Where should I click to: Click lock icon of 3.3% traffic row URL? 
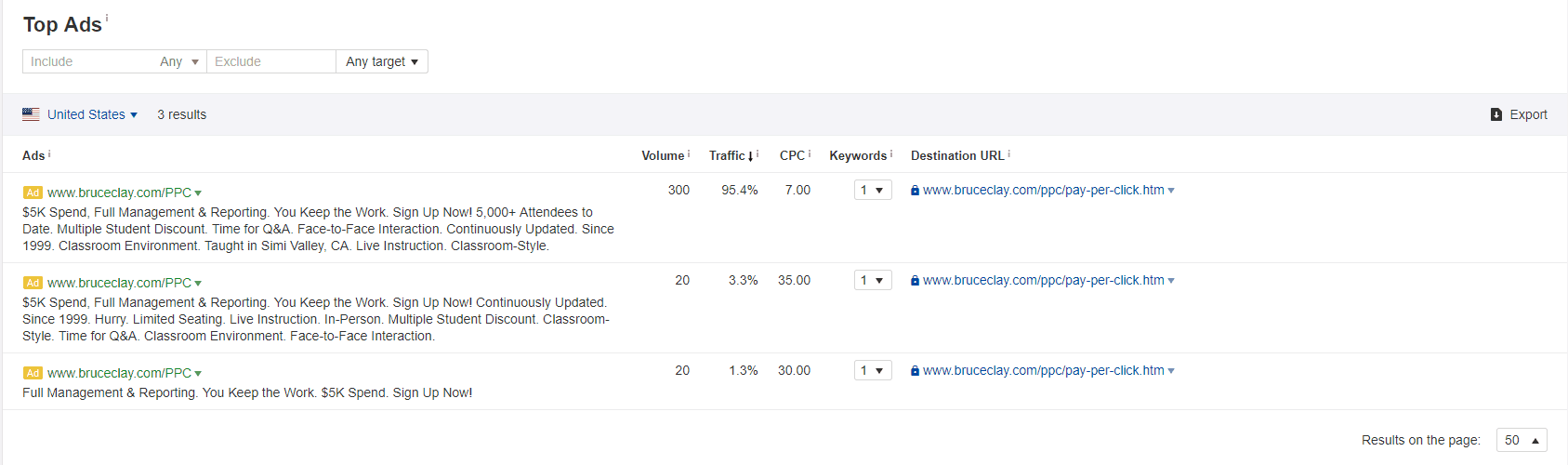pyautogui.click(x=916, y=281)
